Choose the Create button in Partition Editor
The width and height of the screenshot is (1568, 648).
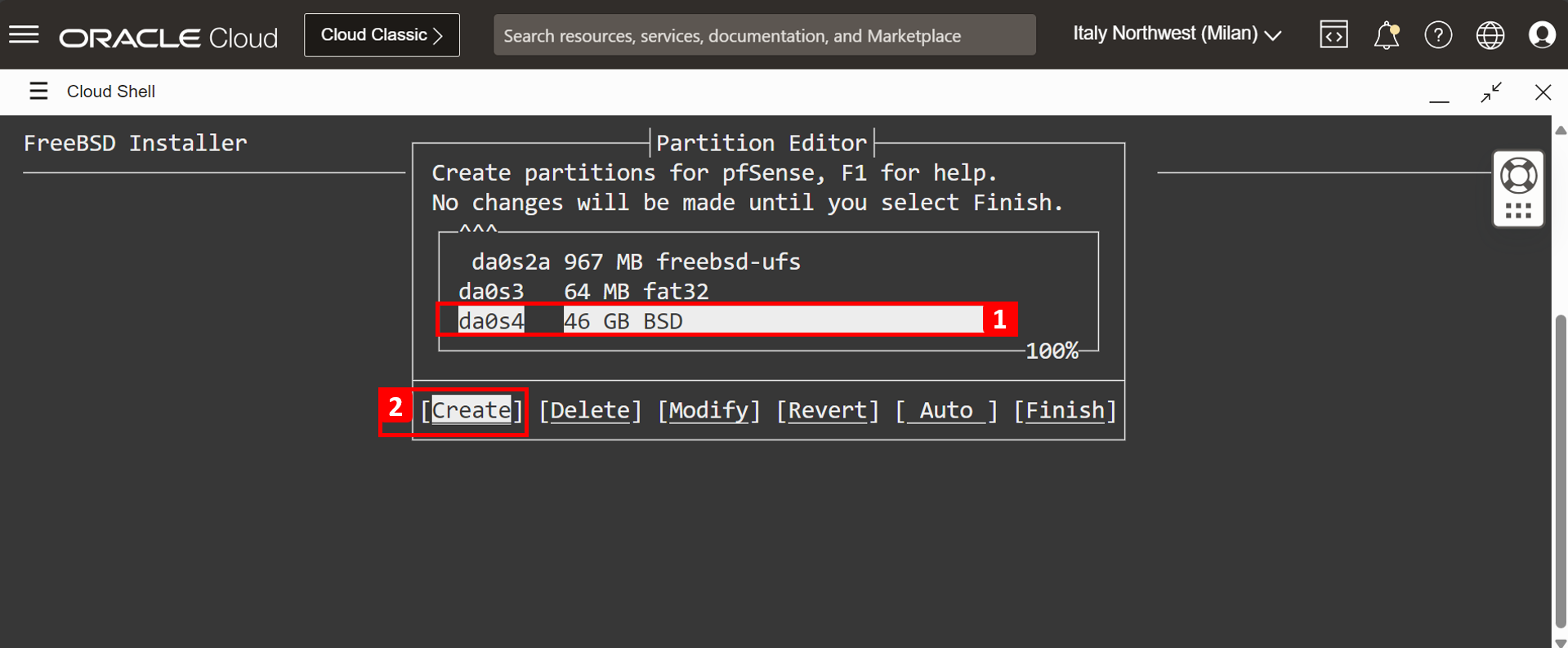pos(471,410)
